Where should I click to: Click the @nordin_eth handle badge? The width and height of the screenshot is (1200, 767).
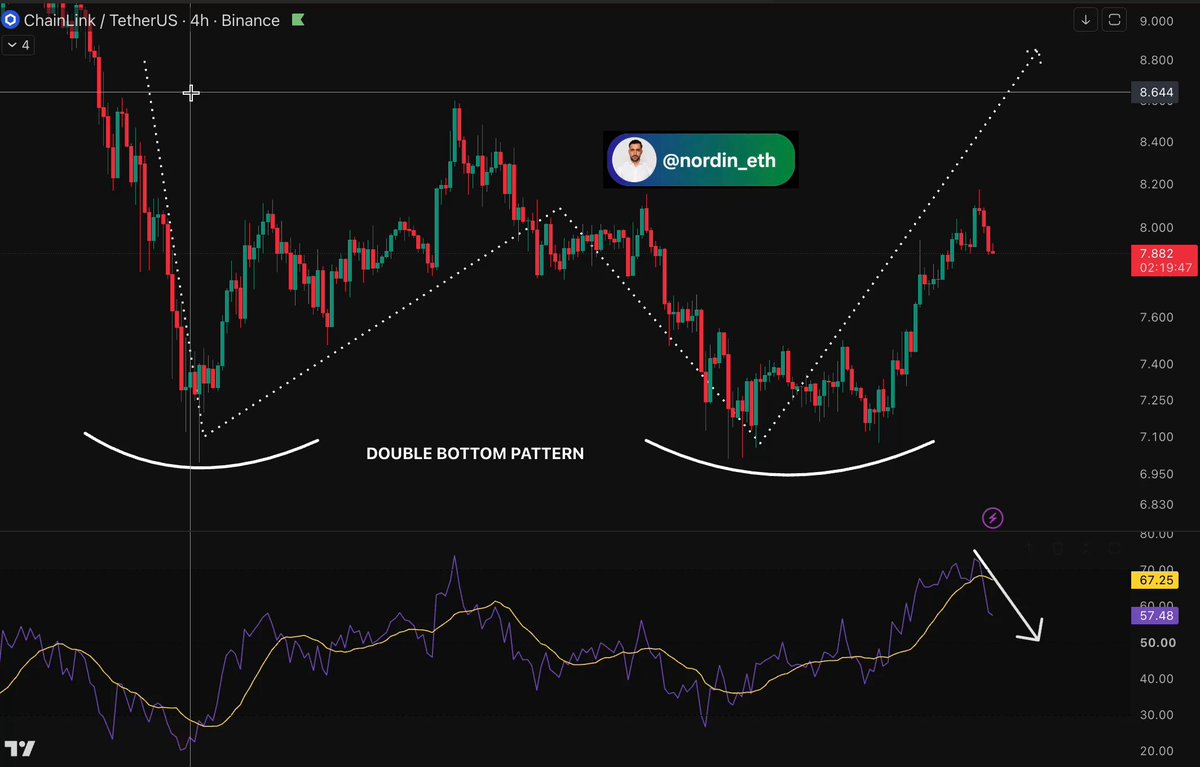tap(701, 159)
